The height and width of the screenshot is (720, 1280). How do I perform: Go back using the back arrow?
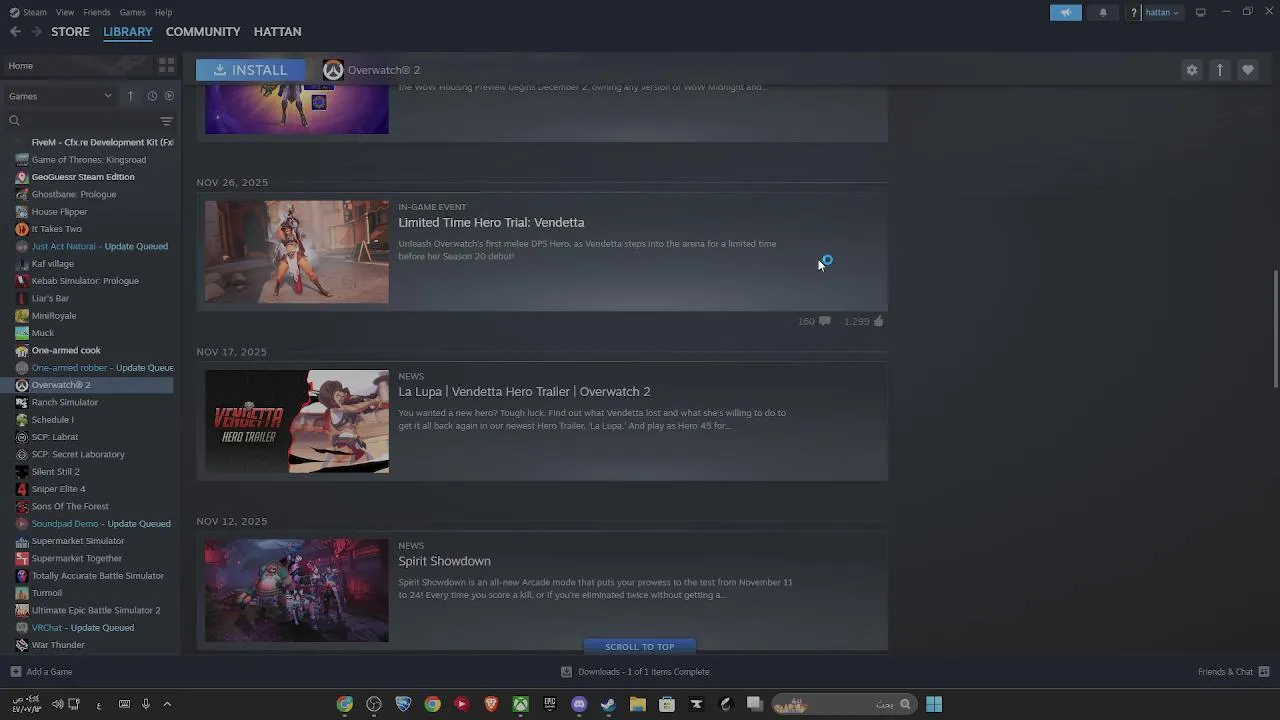click(x=15, y=32)
